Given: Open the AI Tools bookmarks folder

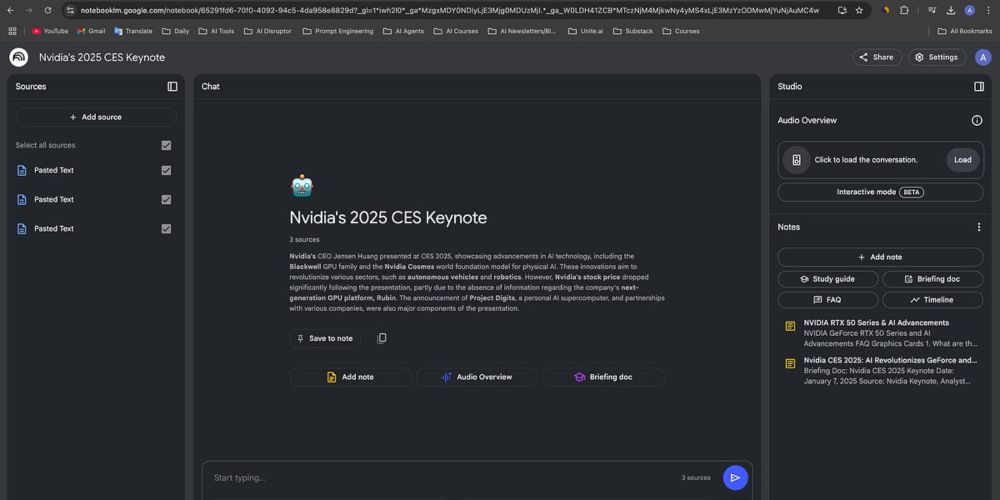Looking at the screenshot, I should (x=216, y=31).
